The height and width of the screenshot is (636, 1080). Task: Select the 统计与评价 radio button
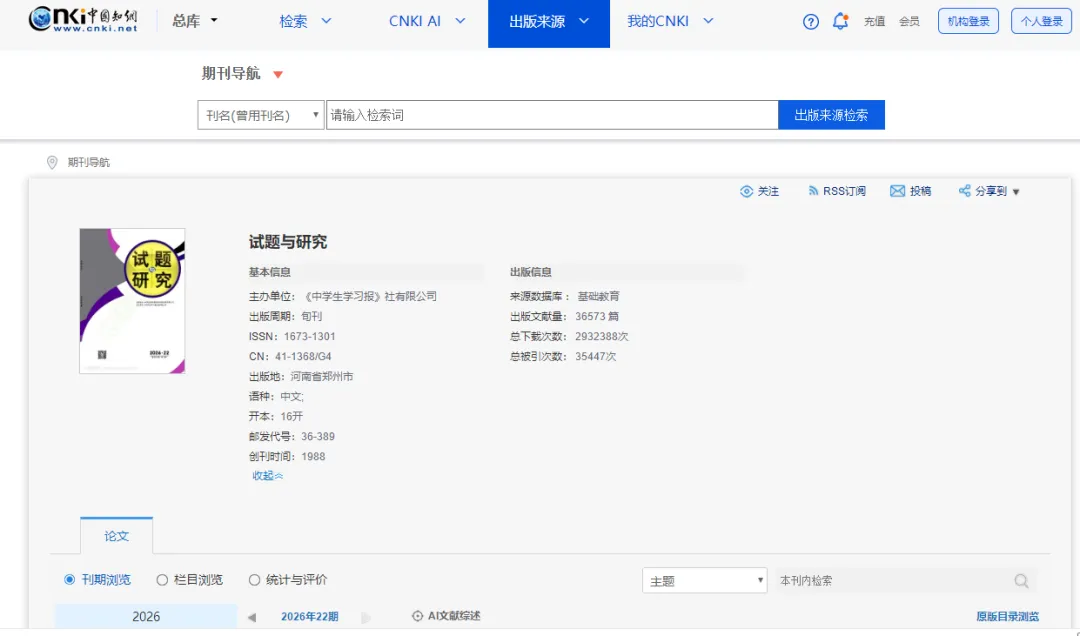click(254, 579)
